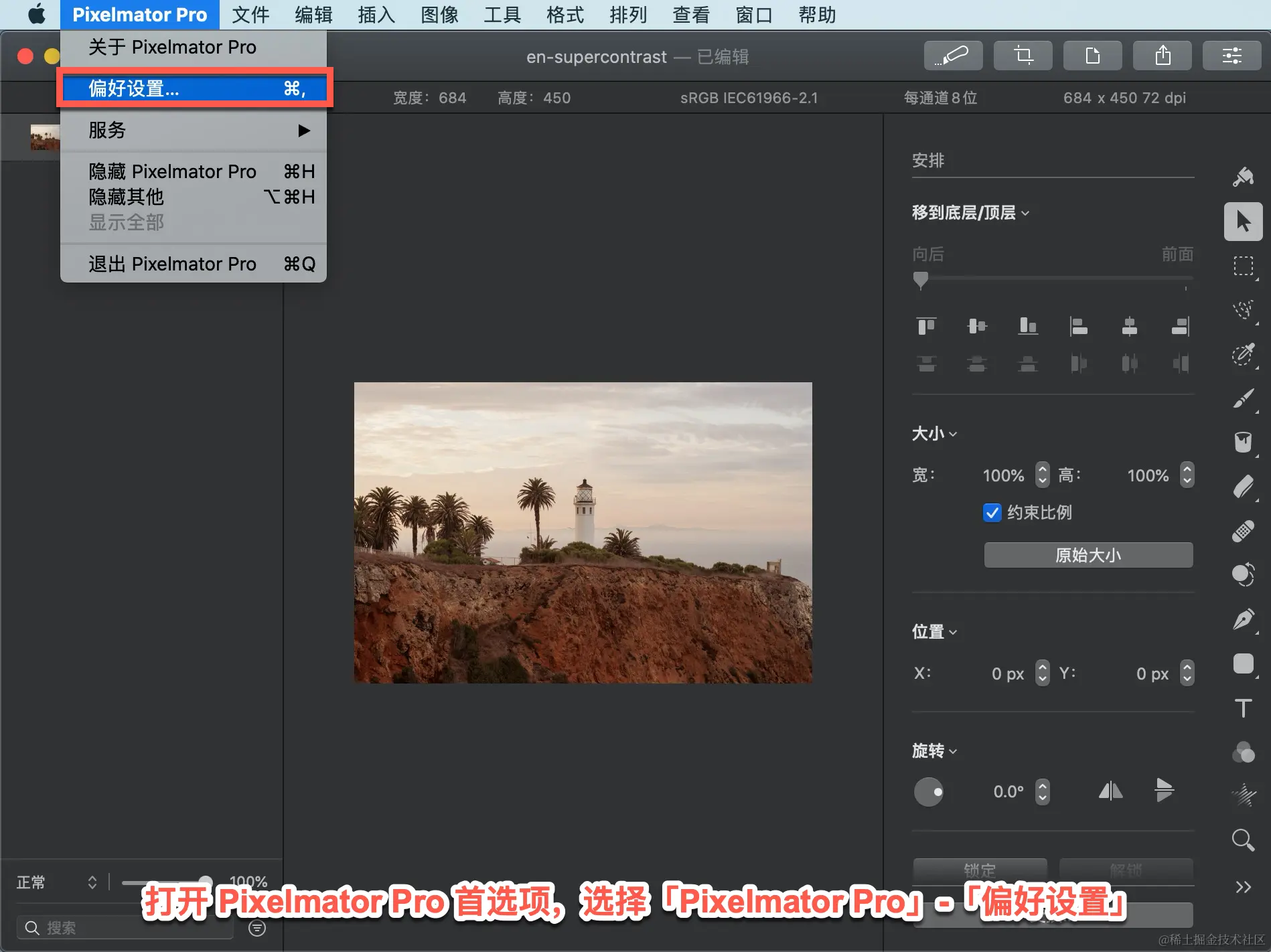The width and height of the screenshot is (1271, 952).
Task: Click the Crop toolbar button
Action: click(x=1023, y=56)
